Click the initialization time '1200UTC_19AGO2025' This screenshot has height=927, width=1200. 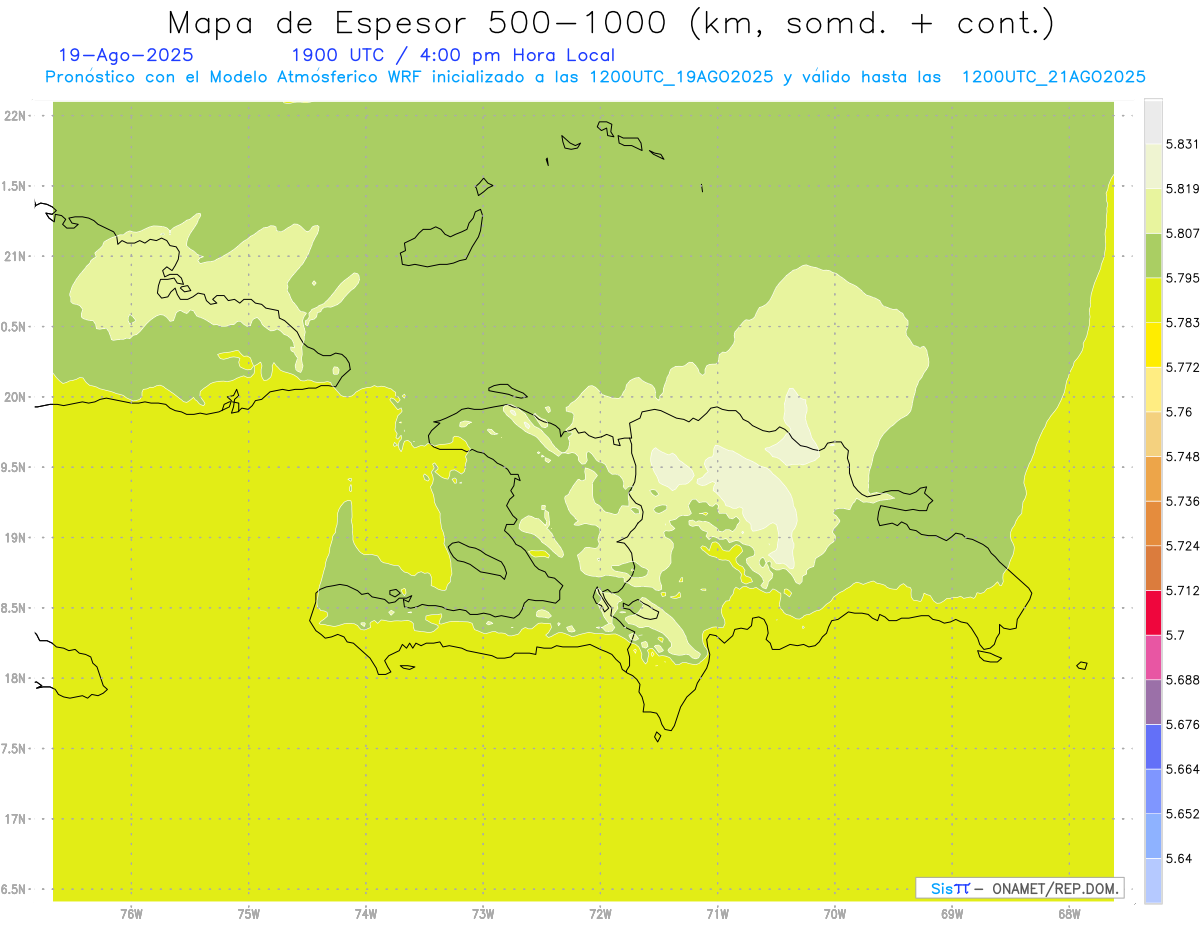680,77
